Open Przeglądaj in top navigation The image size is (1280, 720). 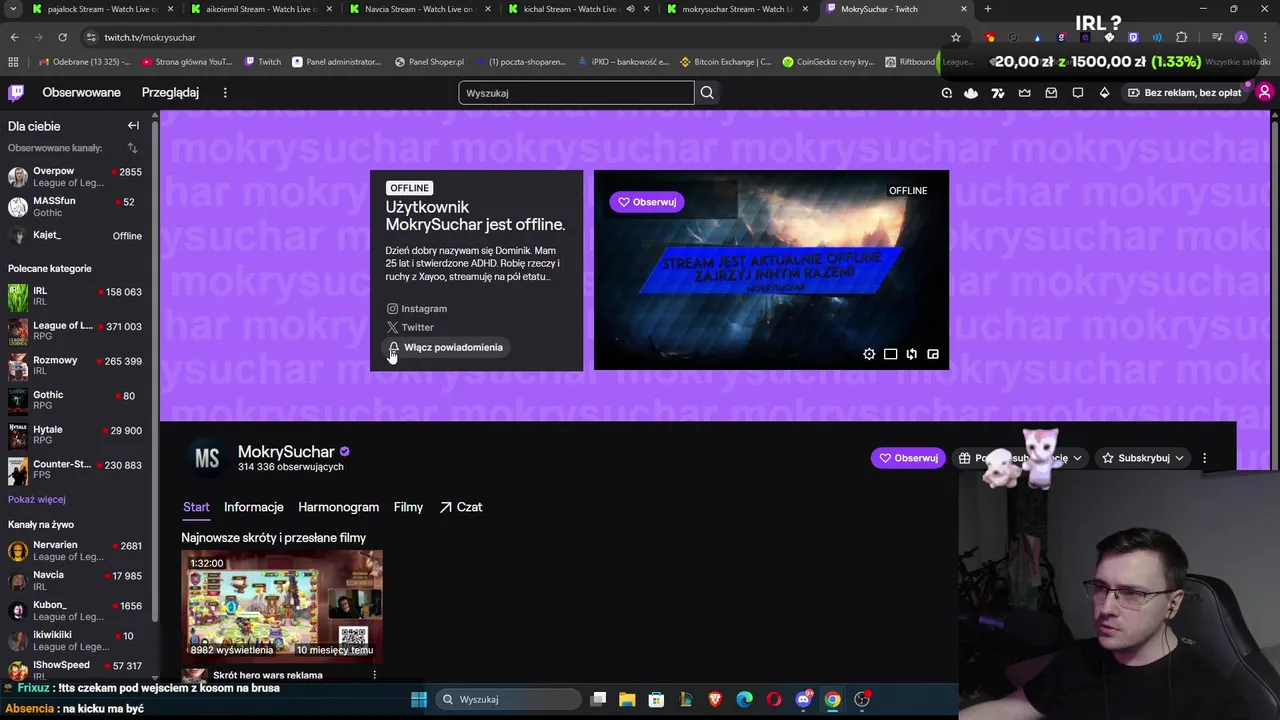(170, 92)
